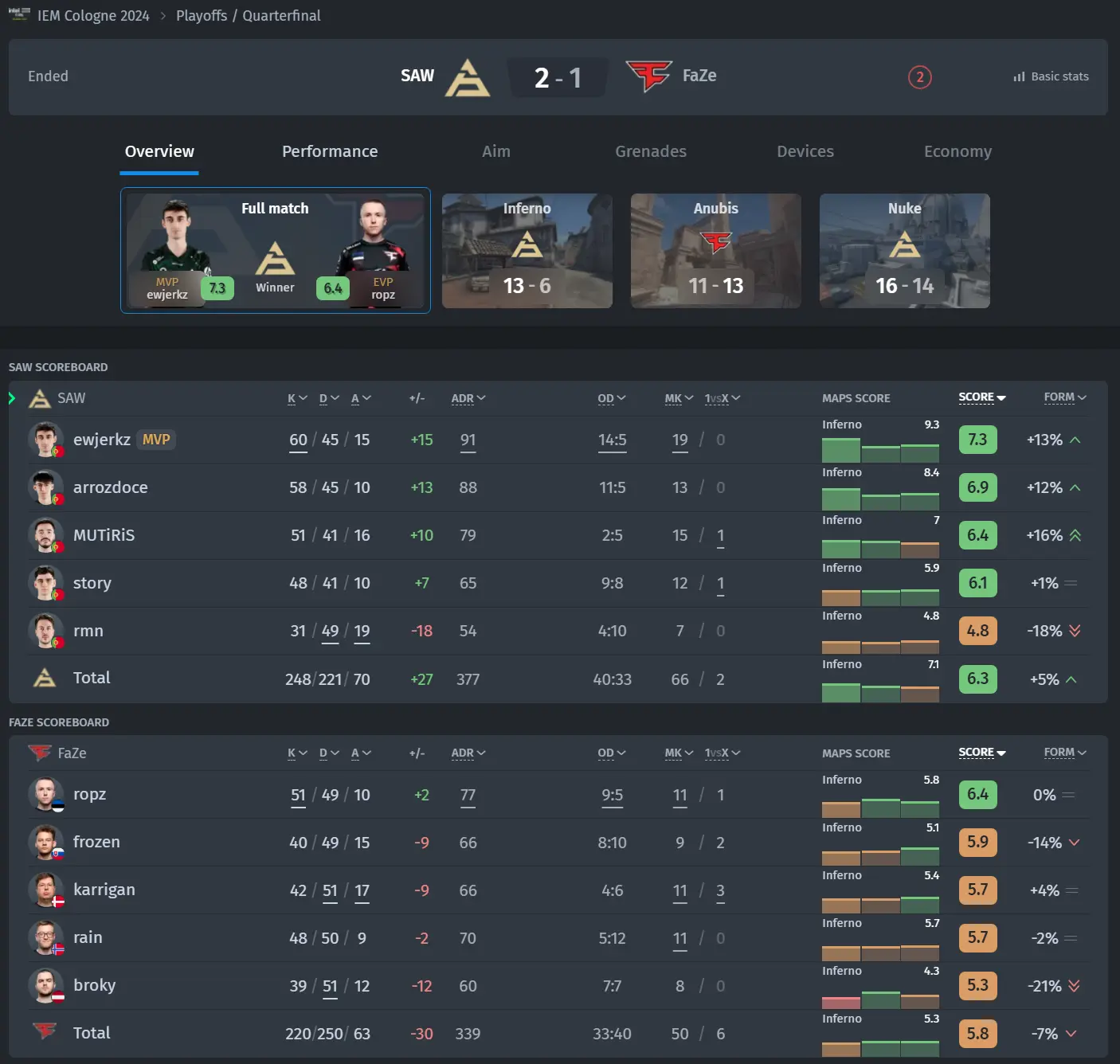Select the Full match card
The height and width of the screenshot is (1064, 1120).
(276, 250)
